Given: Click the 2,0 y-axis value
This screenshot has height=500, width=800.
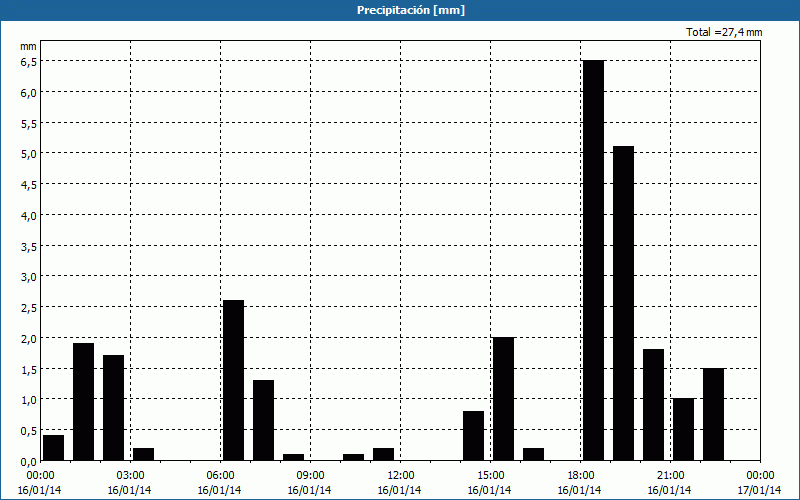Looking at the screenshot, I should click(x=29, y=338).
